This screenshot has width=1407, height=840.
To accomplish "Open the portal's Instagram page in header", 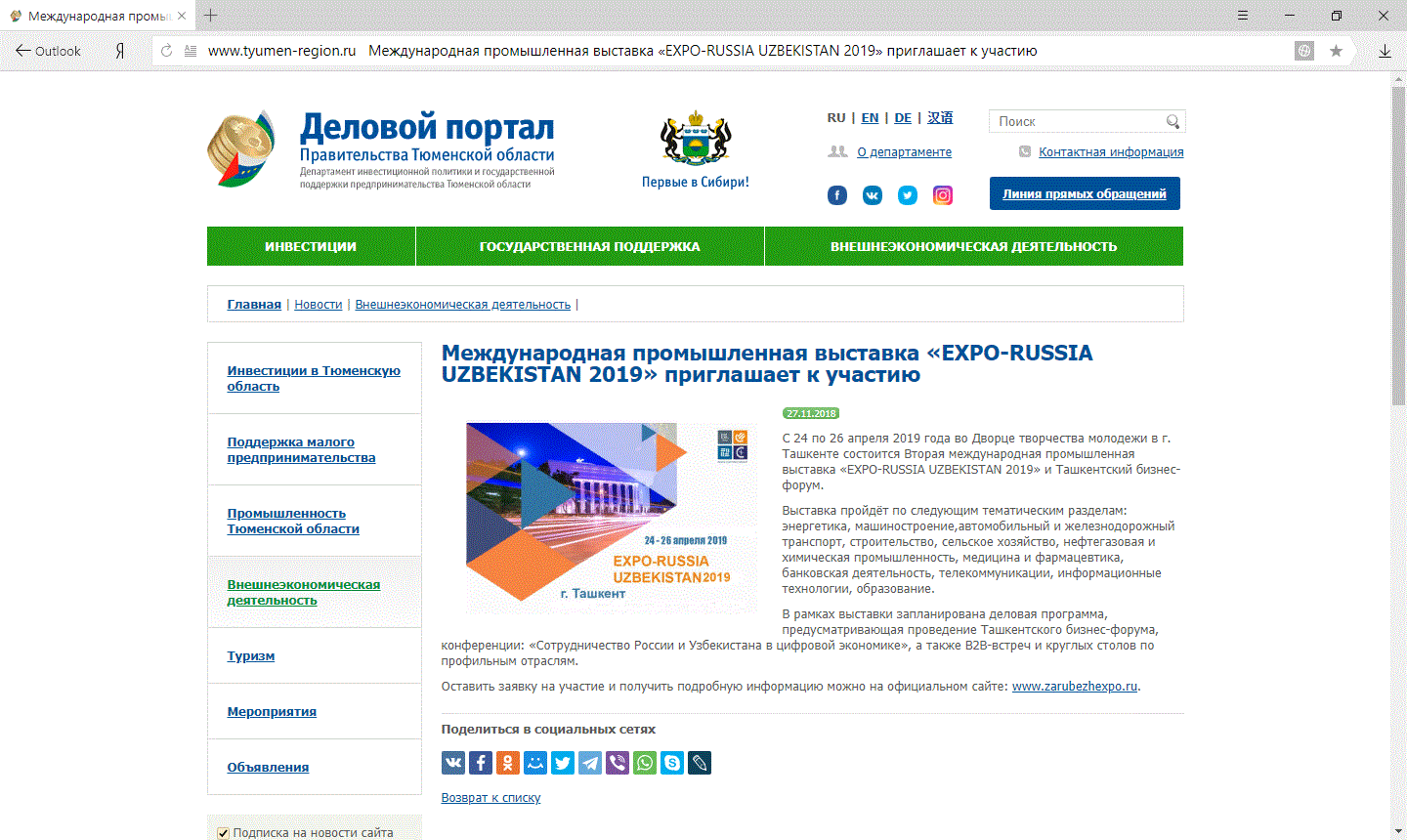I will click(943, 195).
